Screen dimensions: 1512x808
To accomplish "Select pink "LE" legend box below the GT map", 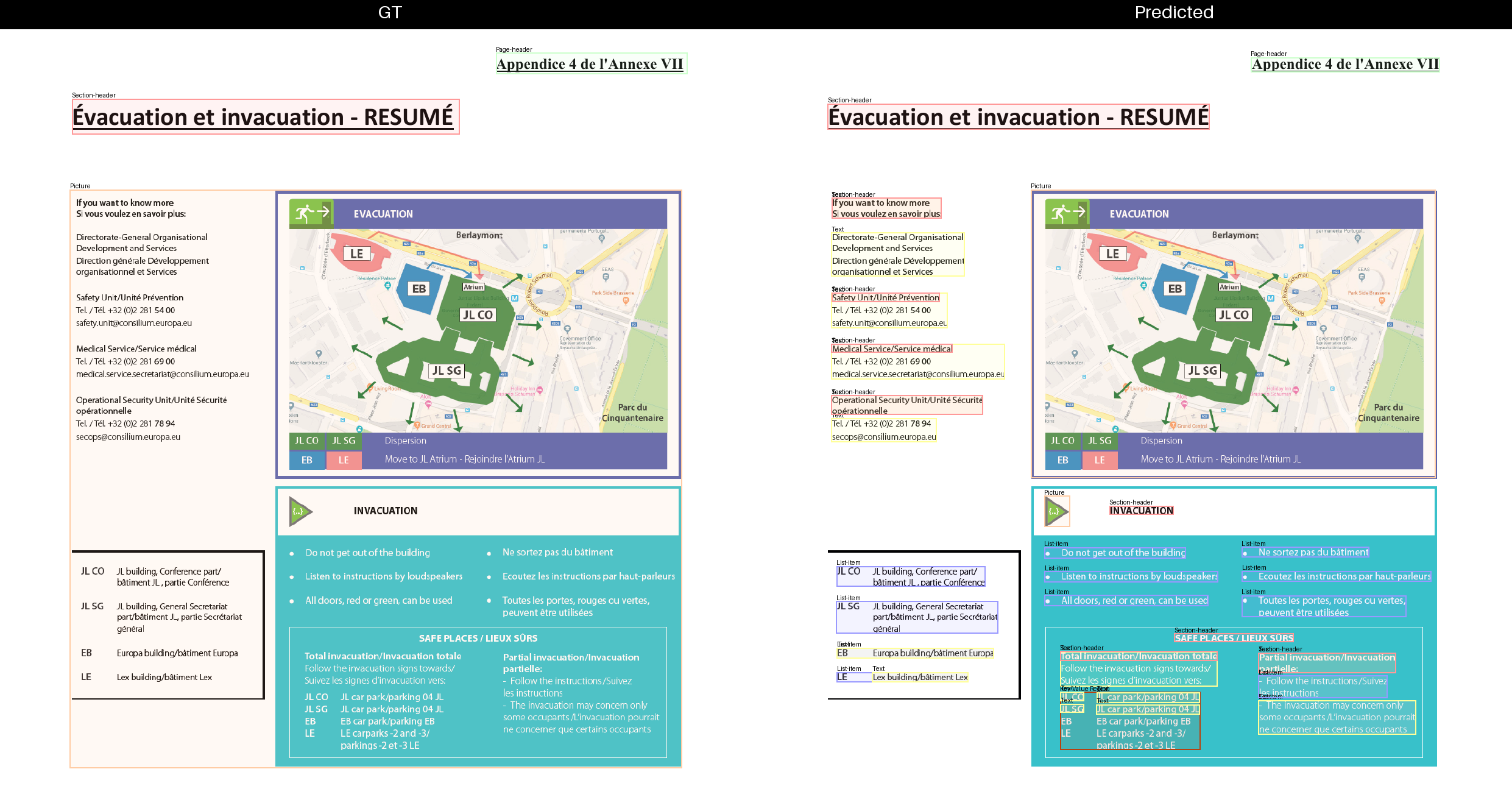I will (x=344, y=460).
